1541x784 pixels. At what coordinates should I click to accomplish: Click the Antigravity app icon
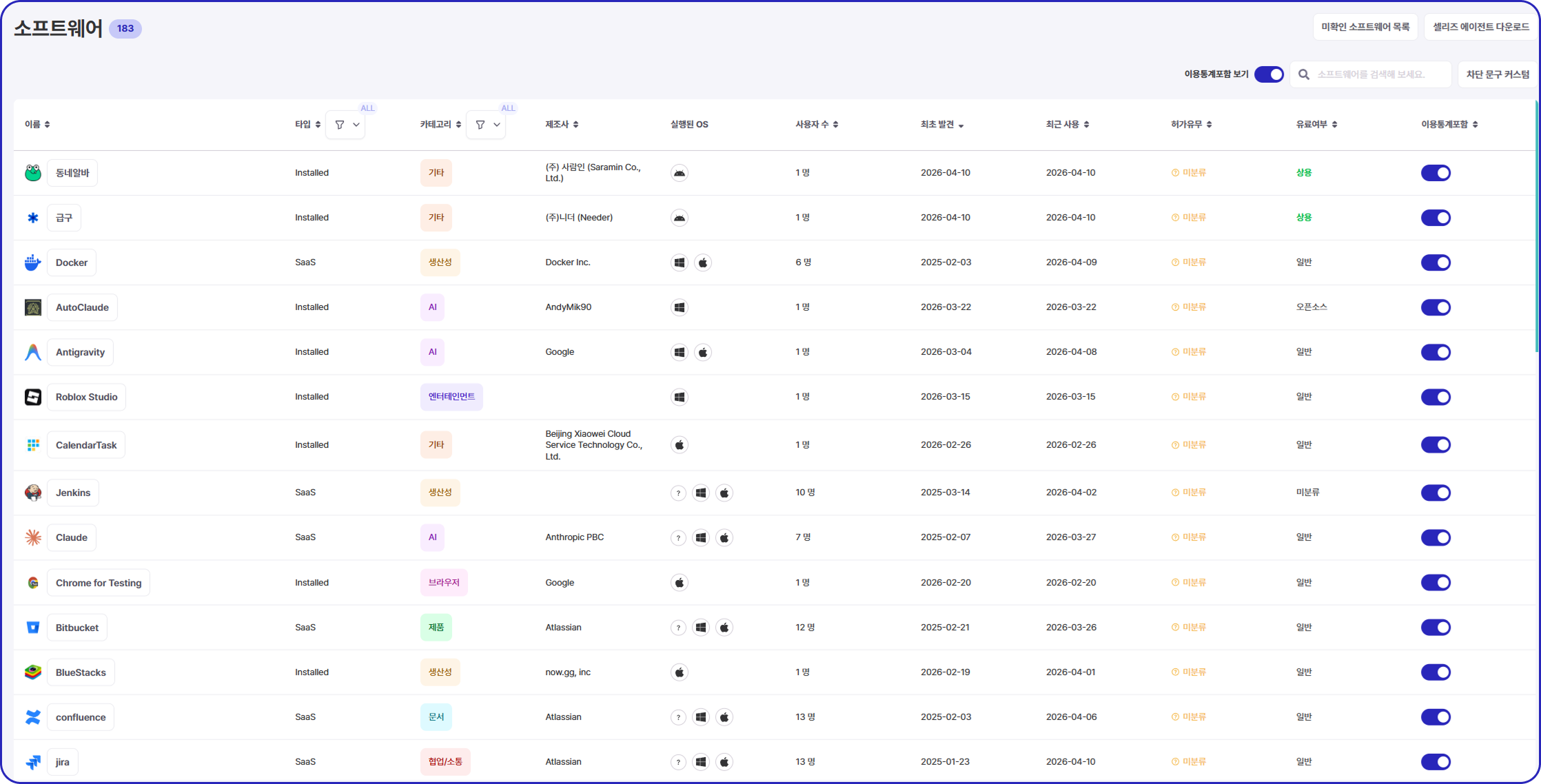point(32,352)
